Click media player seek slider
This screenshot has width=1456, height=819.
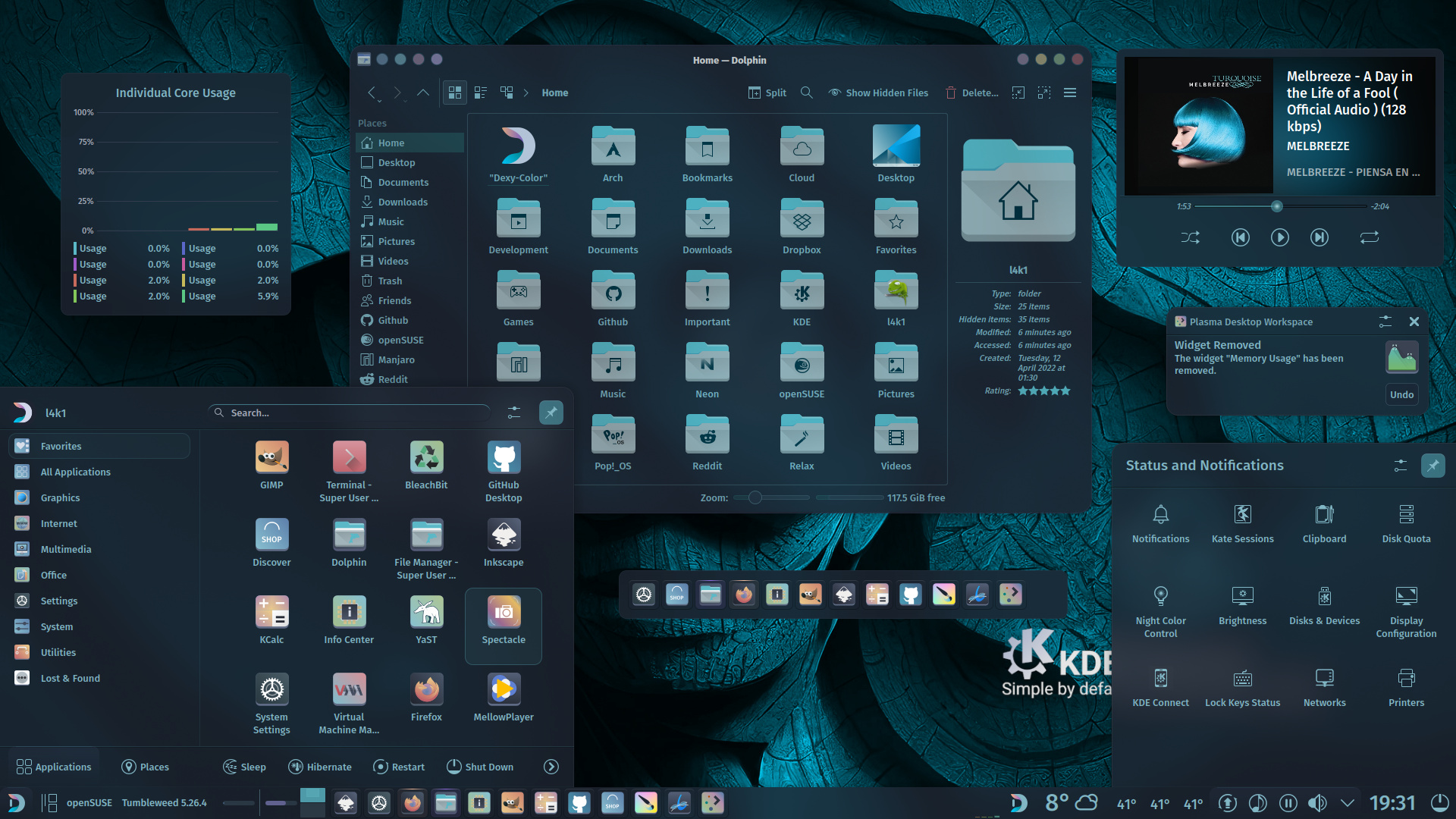click(x=1280, y=206)
